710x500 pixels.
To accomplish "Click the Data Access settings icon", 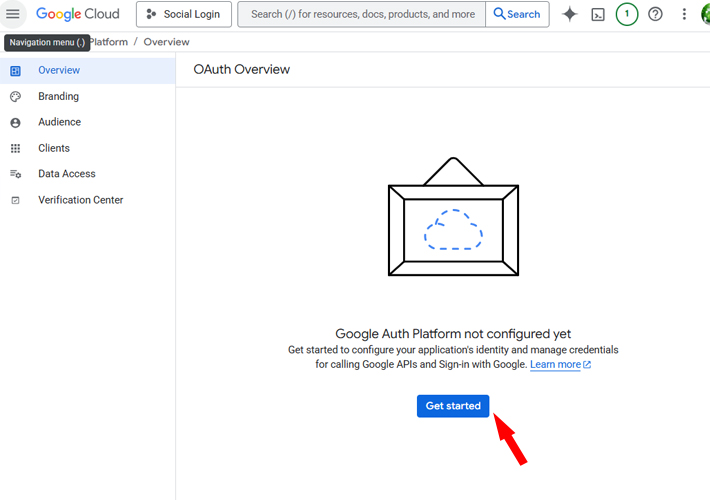I will point(15,174).
